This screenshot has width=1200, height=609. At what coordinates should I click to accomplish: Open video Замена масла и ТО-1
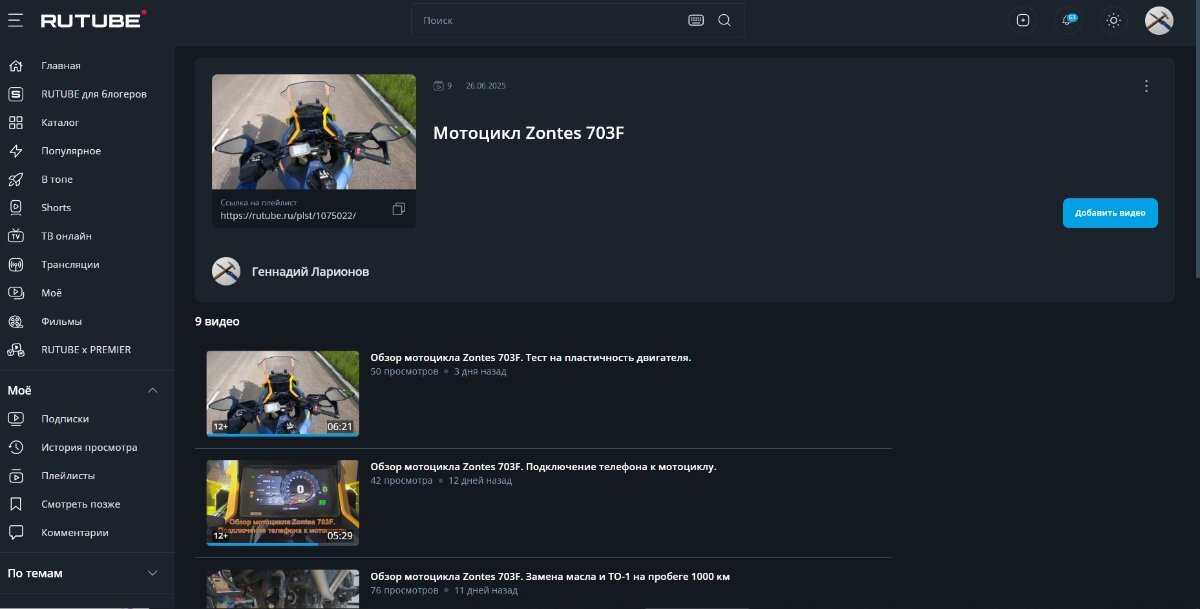(x=550, y=576)
